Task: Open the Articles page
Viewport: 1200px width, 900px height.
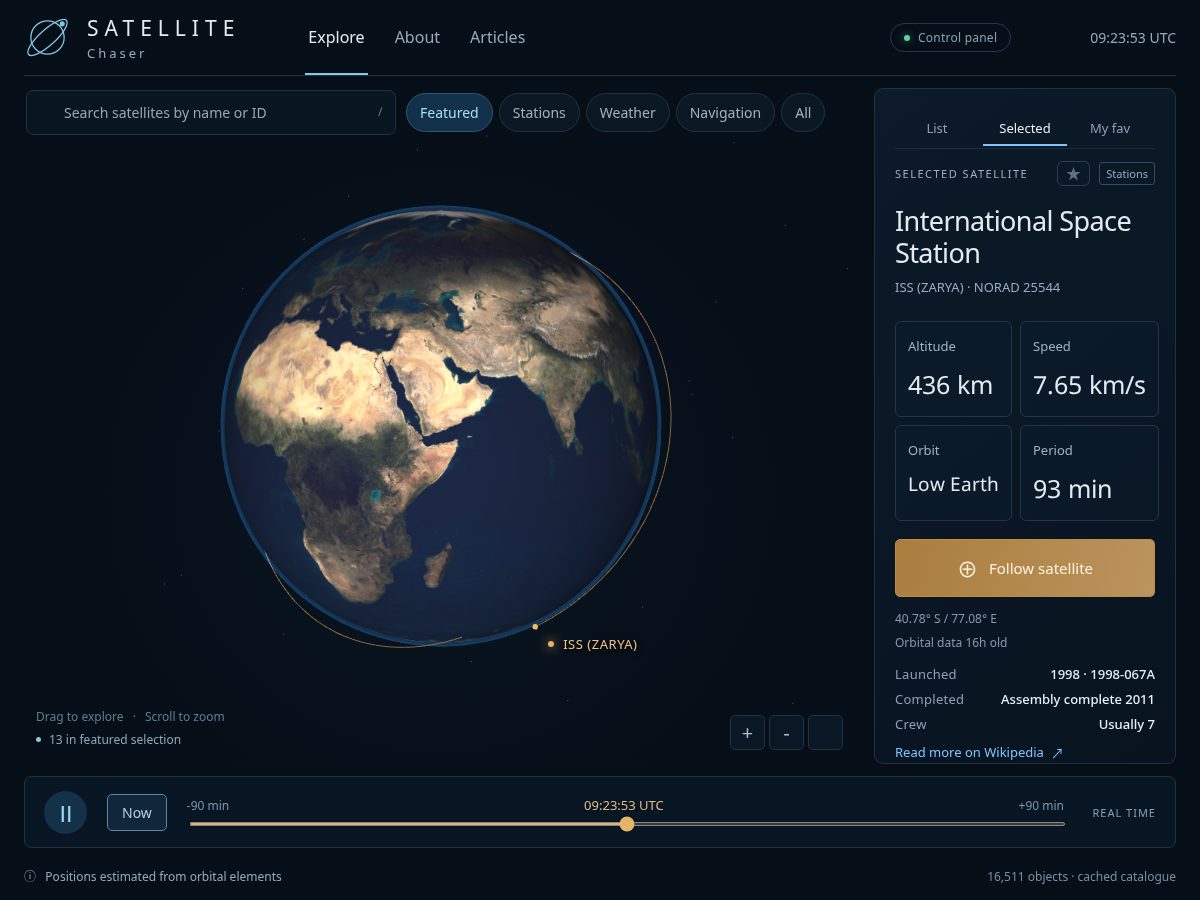Action: point(497,37)
